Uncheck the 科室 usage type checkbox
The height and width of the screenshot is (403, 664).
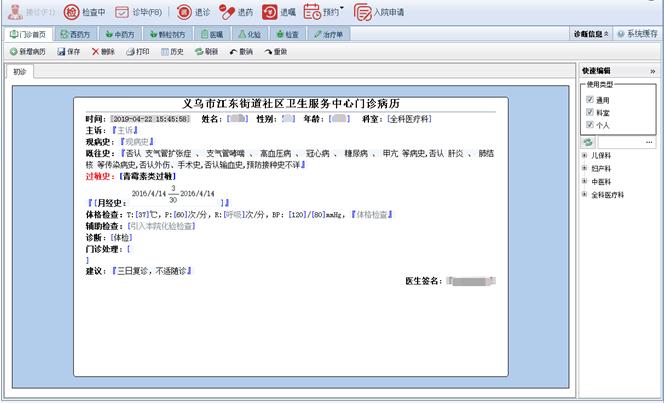point(589,113)
